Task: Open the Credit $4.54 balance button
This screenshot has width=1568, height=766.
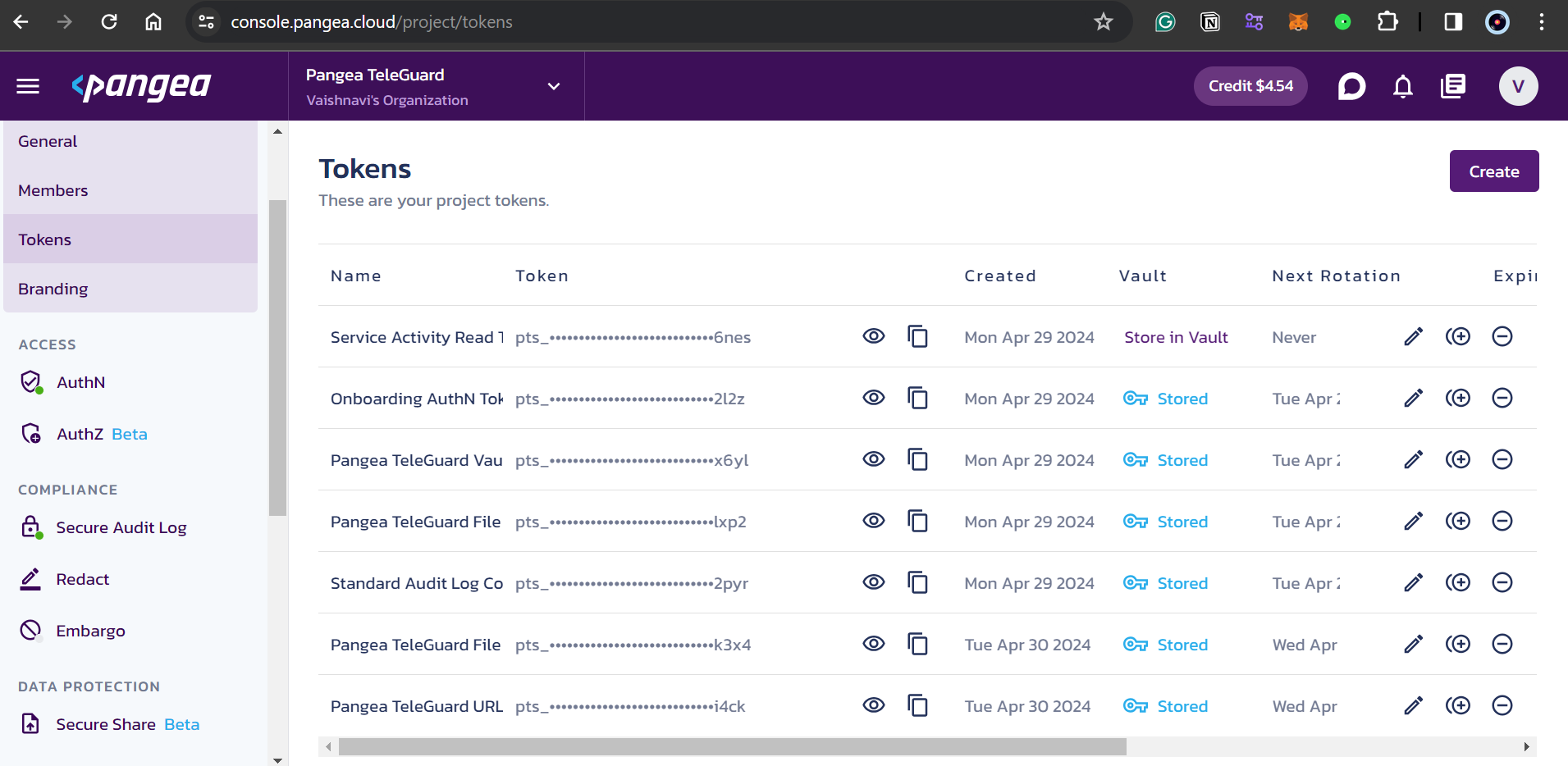Action: (x=1250, y=86)
